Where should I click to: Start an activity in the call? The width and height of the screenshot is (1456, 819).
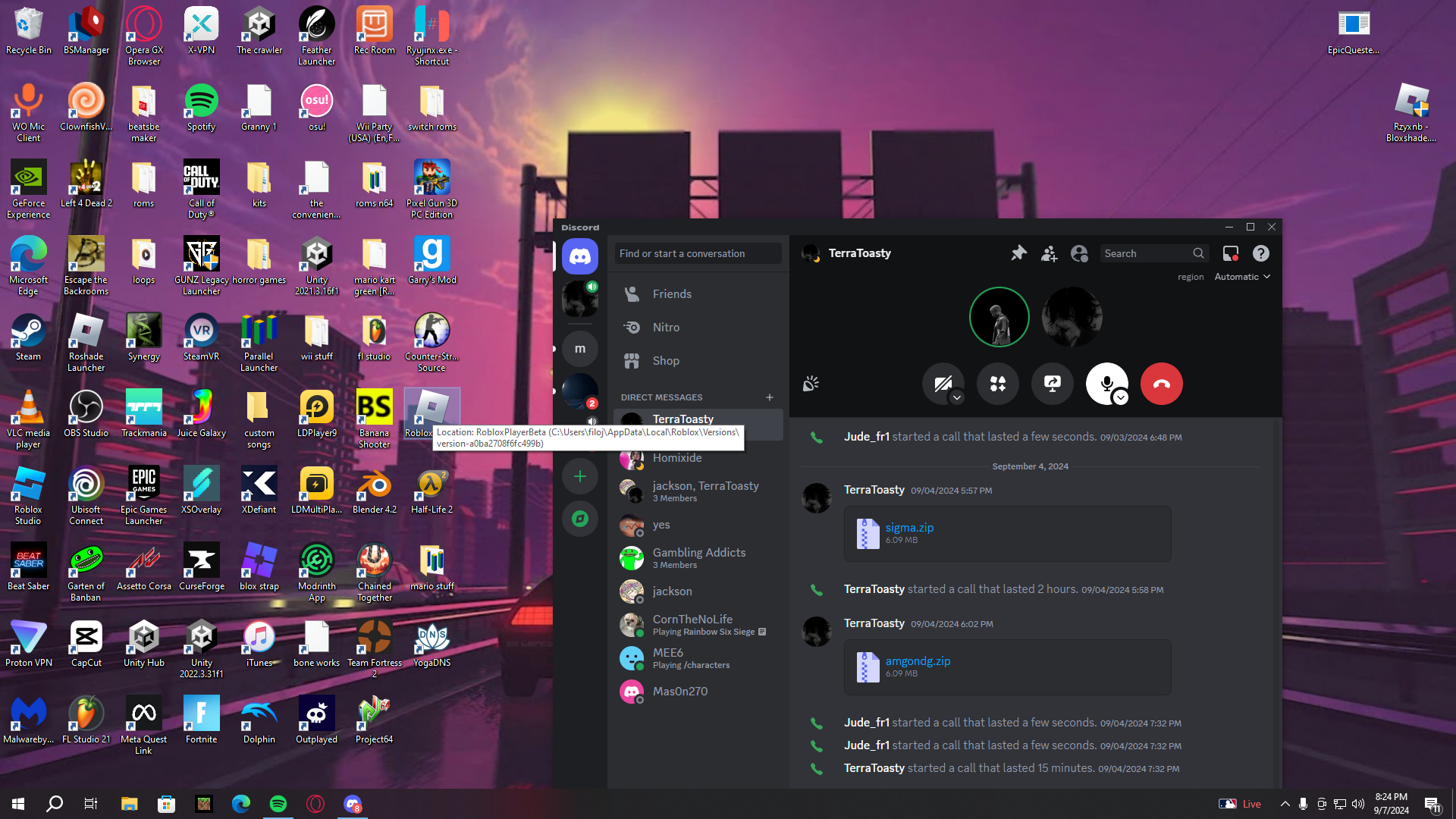[997, 384]
